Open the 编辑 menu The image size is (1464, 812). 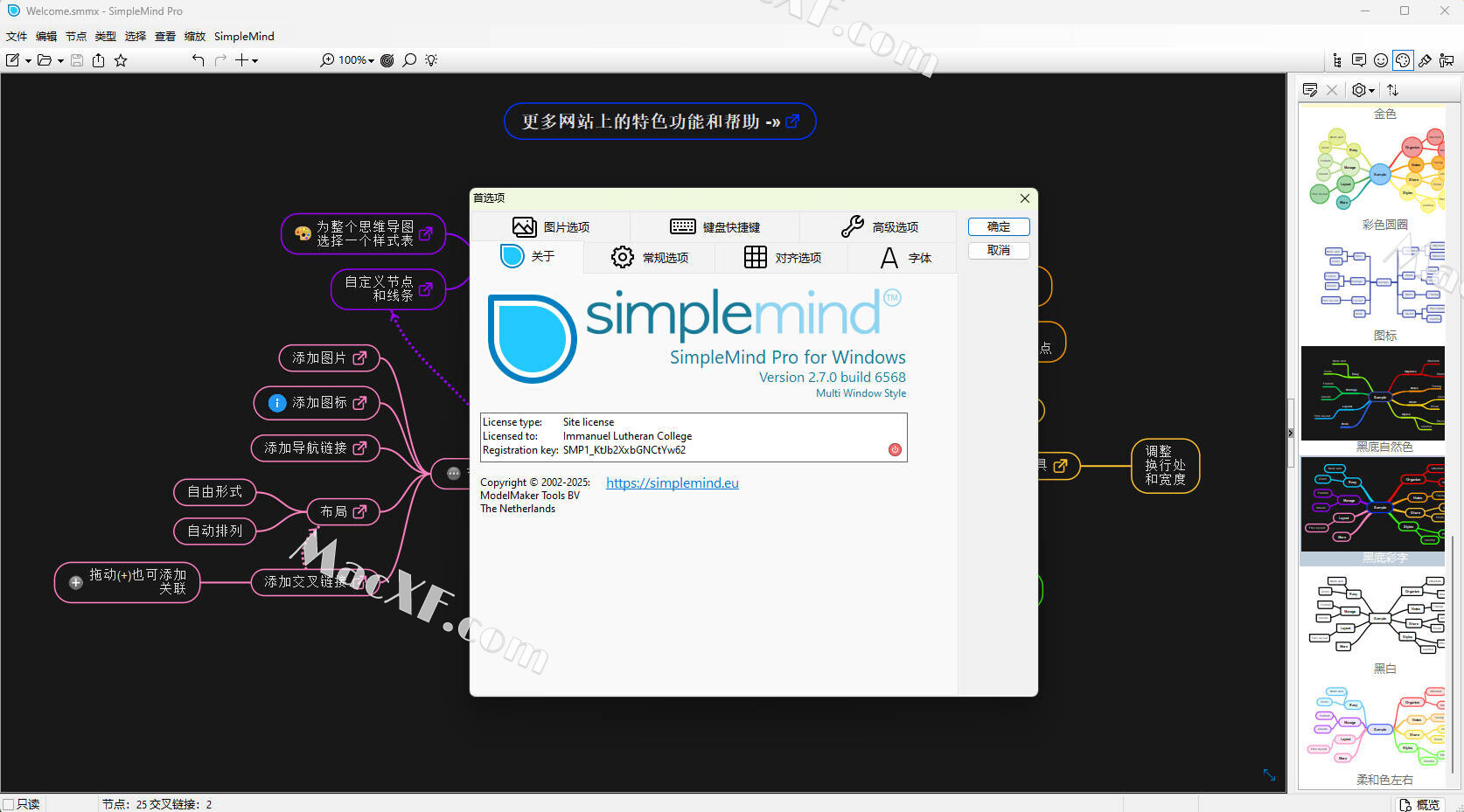(46, 36)
